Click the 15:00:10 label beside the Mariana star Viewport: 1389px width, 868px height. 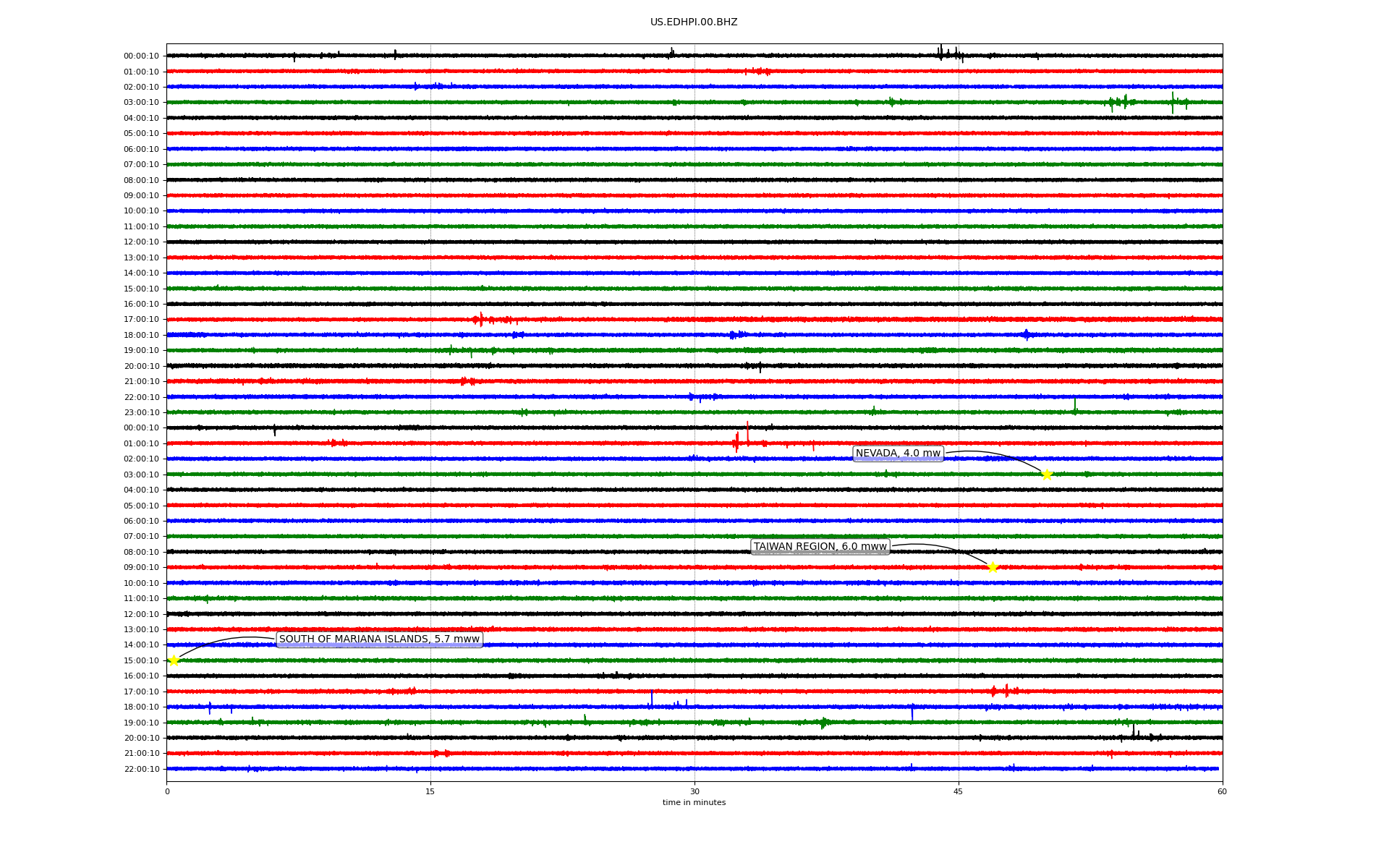[x=142, y=660]
